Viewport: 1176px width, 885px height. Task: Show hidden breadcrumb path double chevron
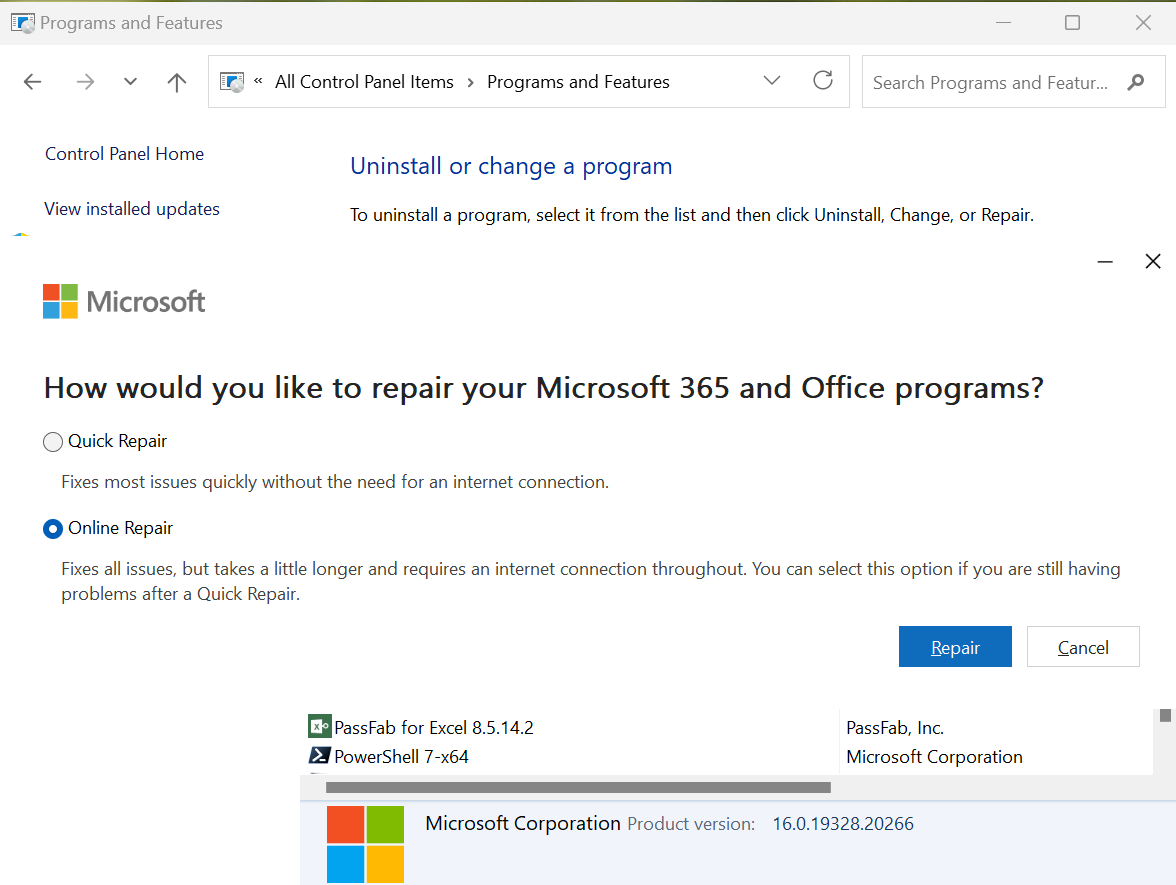point(258,81)
